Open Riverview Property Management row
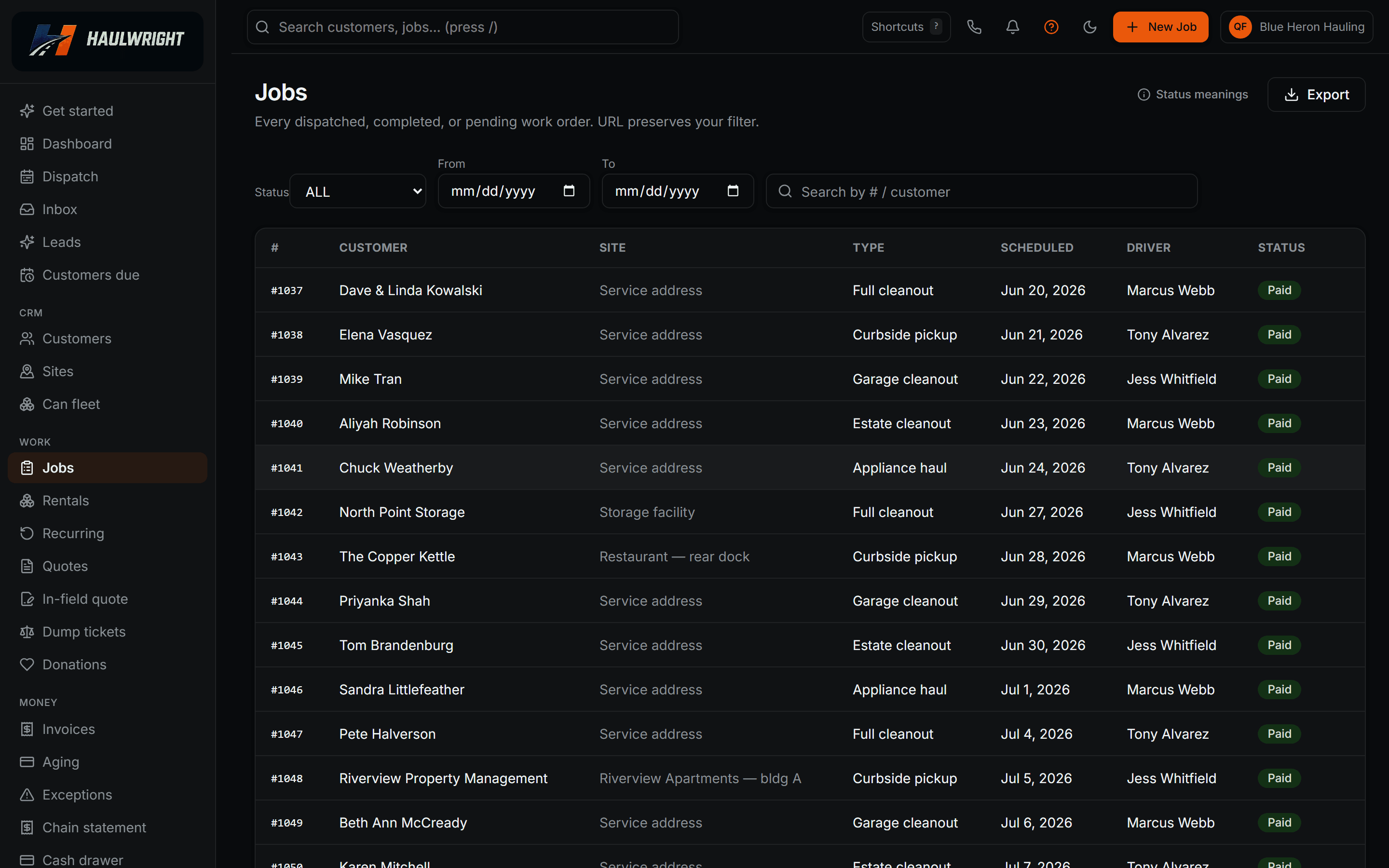Image resolution: width=1389 pixels, height=868 pixels. point(810,778)
